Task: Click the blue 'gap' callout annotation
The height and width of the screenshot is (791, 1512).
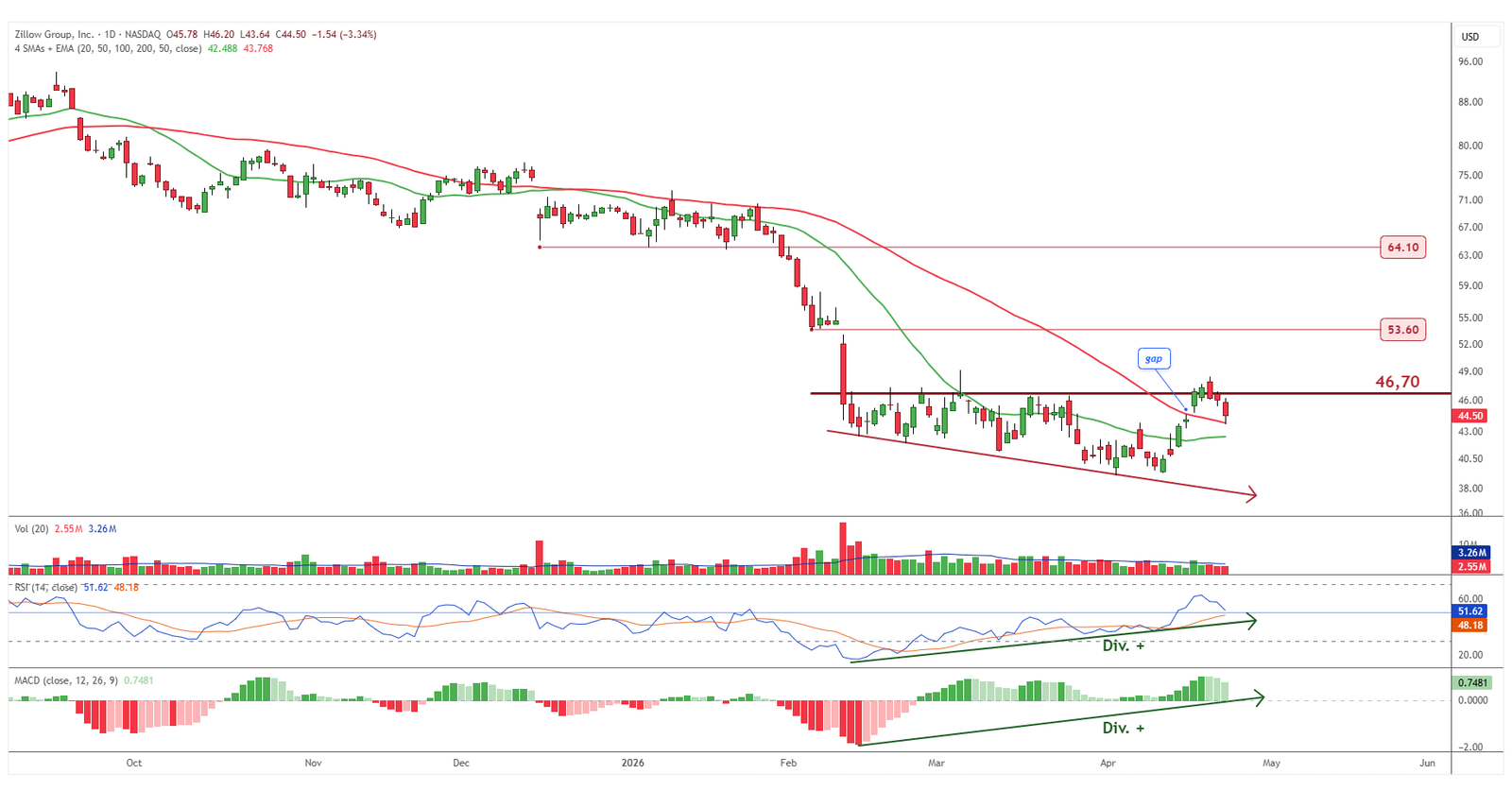Action: pyautogui.click(x=1153, y=359)
